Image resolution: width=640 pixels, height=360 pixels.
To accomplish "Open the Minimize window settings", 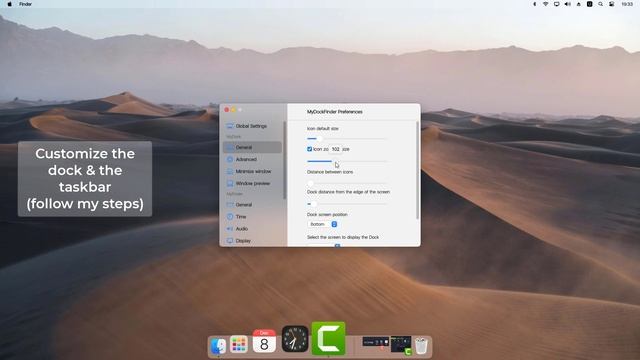I will 252,171.
